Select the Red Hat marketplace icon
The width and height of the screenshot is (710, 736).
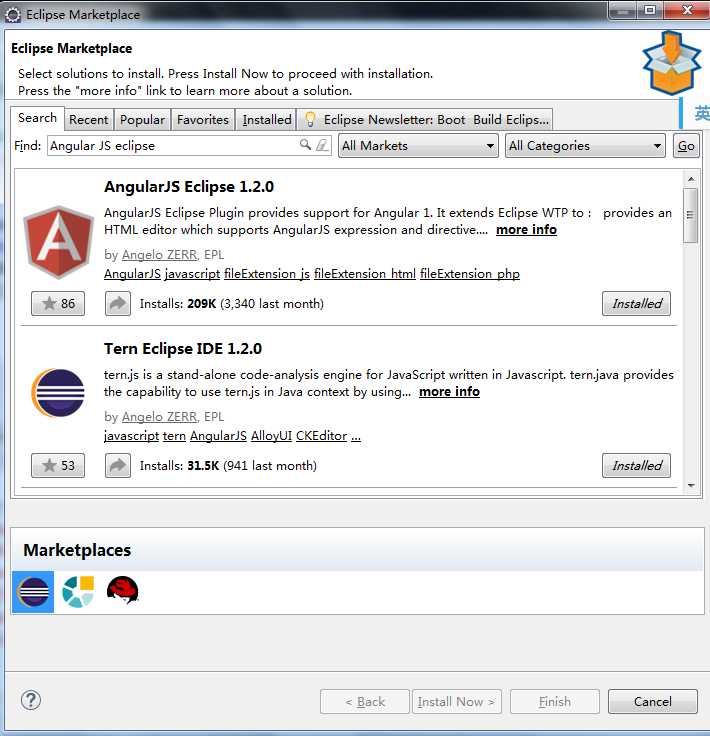click(x=122, y=590)
